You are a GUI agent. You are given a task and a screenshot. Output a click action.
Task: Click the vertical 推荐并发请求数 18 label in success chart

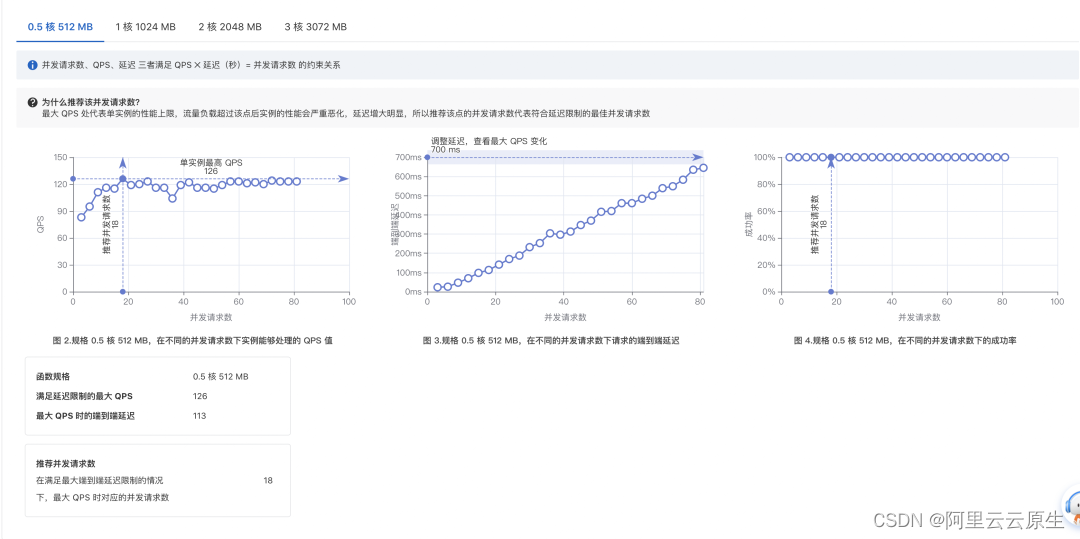pos(818,224)
